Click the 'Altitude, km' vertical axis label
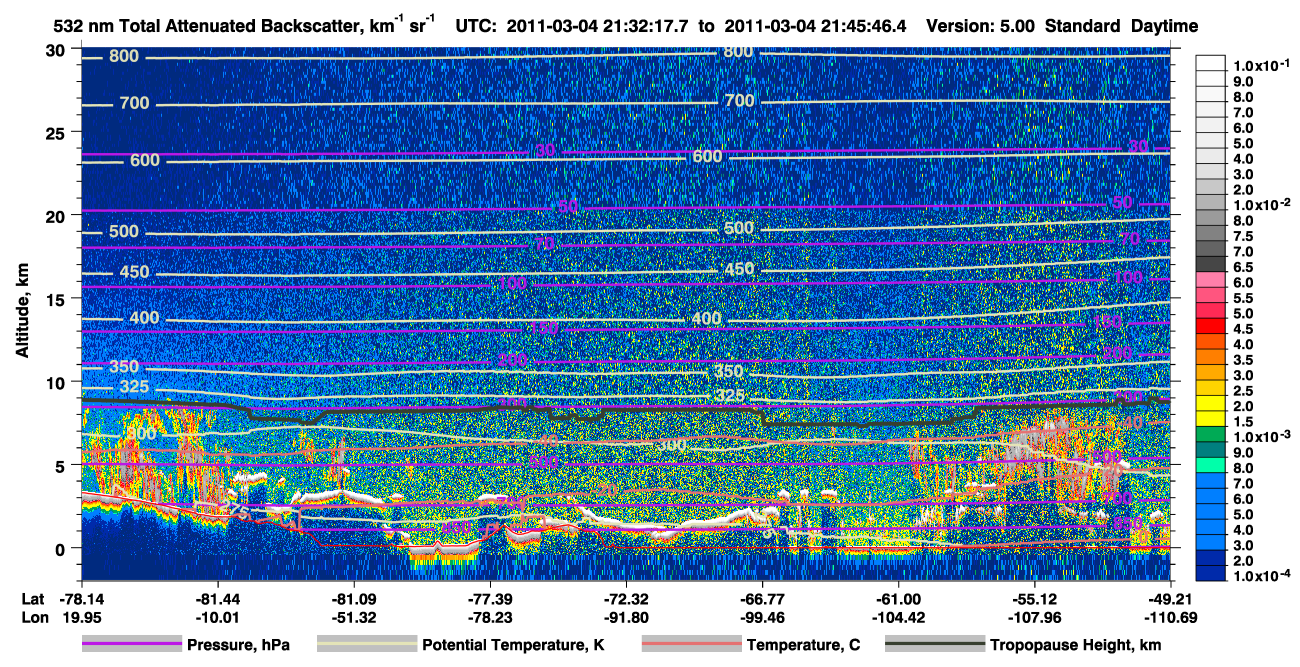Screen dimensions: 1300x667 pyautogui.click(x=21, y=313)
